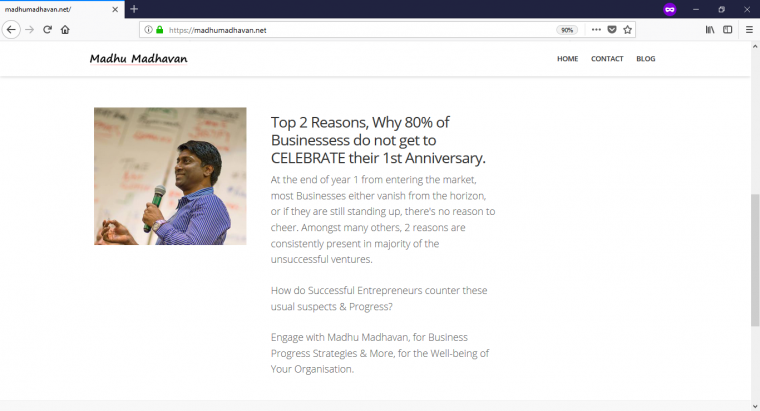This screenshot has height=411, width=760.
Task: Toggle the sidebar panel
Action: coord(727,30)
